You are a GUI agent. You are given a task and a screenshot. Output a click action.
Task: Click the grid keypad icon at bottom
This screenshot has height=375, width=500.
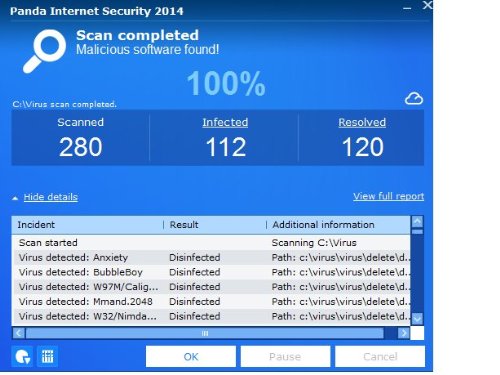coord(47,357)
